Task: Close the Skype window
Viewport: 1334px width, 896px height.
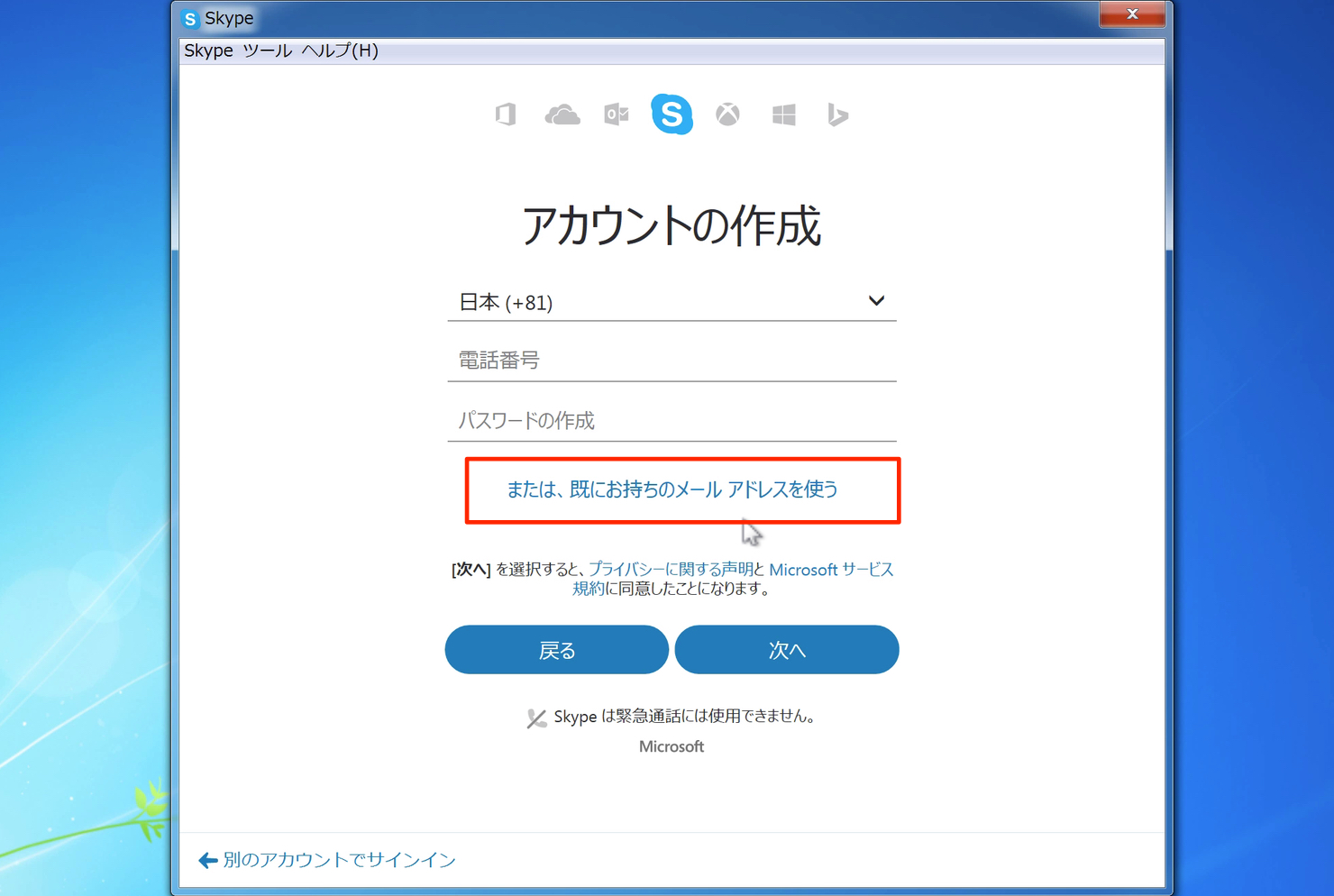Action: pos(1132,14)
